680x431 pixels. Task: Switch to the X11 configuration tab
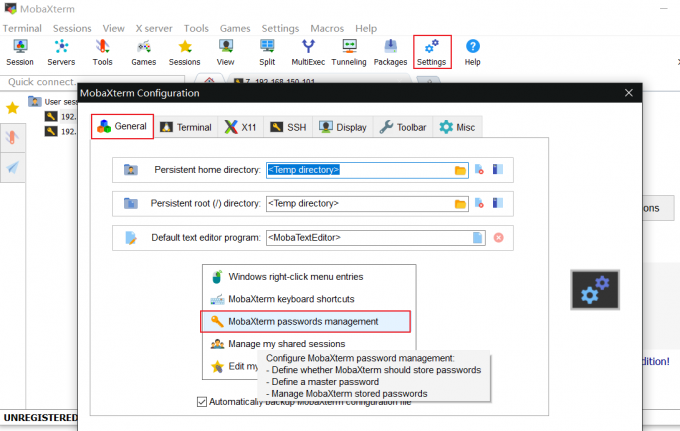(x=241, y=127)
